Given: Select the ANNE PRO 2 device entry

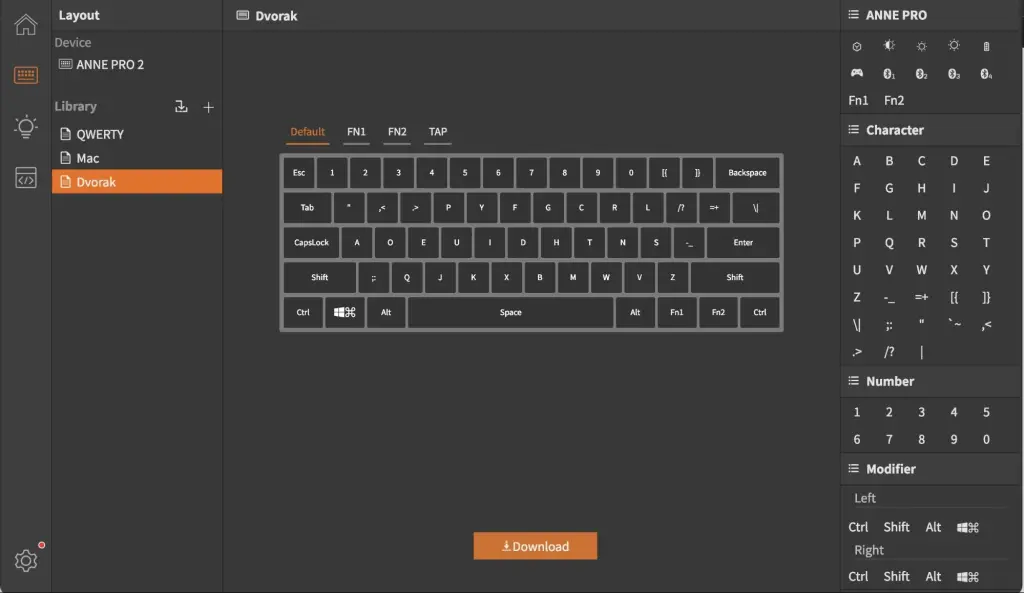Looking at the screenshot, I should (101, 64).
